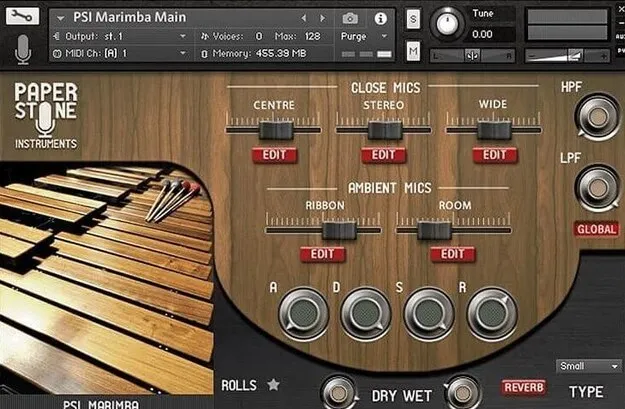Click the star icon beside ROLLS

(273, 385)
